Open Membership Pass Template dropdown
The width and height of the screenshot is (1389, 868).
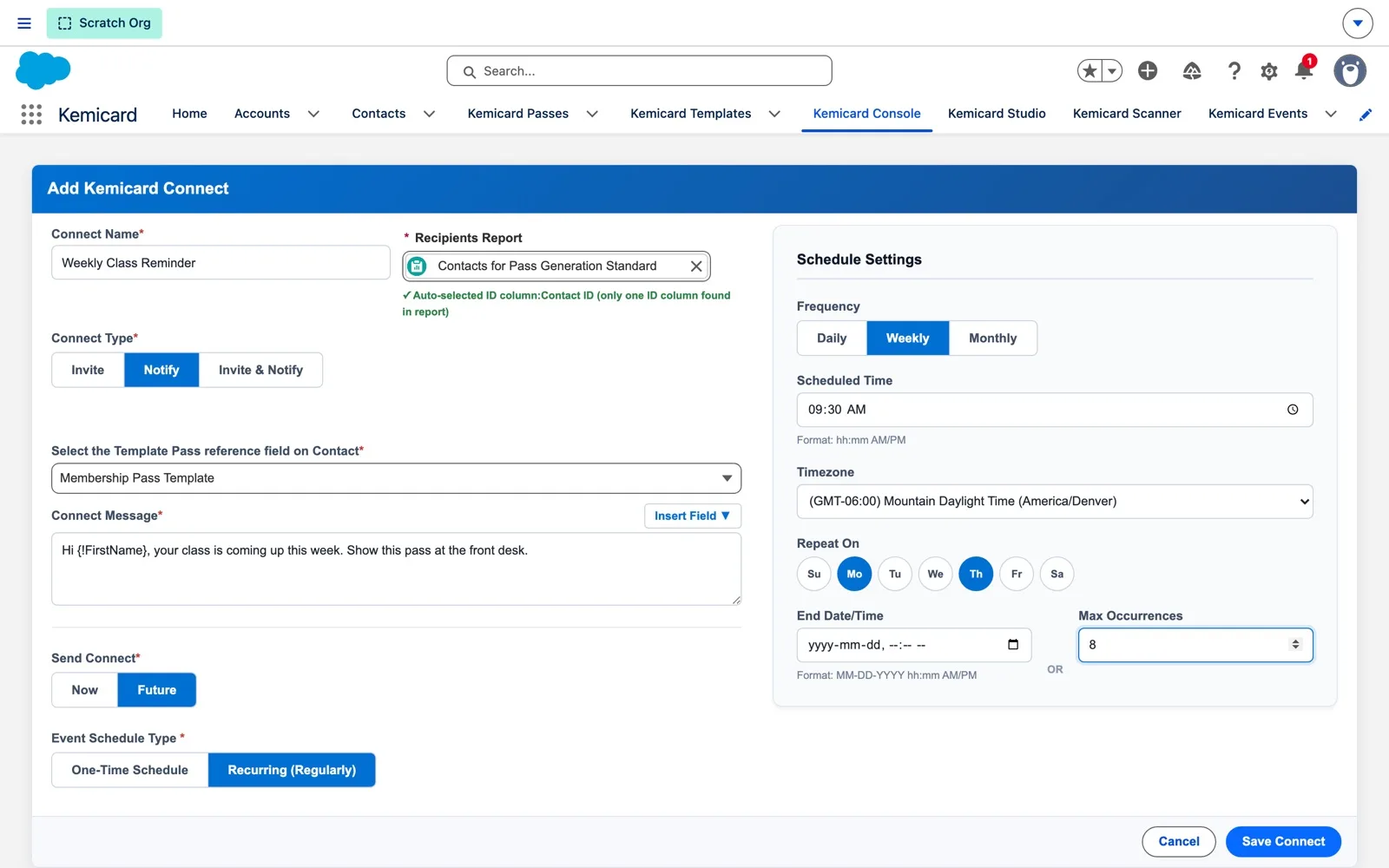coord(396,478)
